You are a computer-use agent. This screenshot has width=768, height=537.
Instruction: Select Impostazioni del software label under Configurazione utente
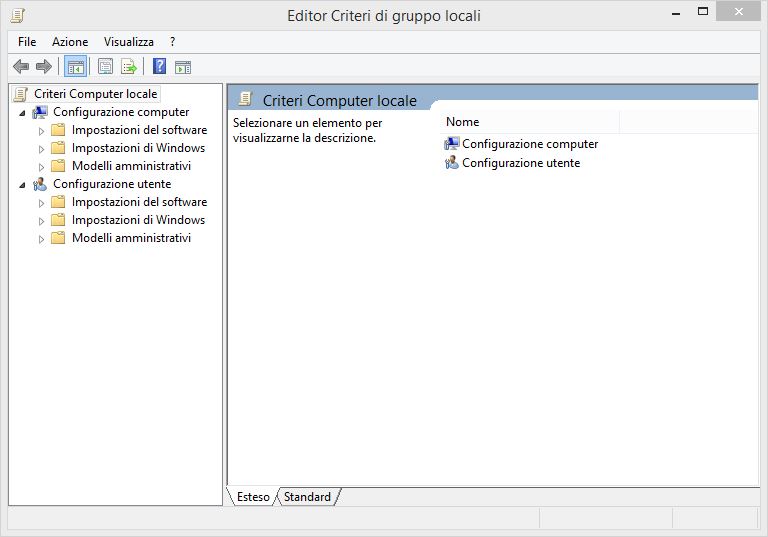tap(140, 202)
